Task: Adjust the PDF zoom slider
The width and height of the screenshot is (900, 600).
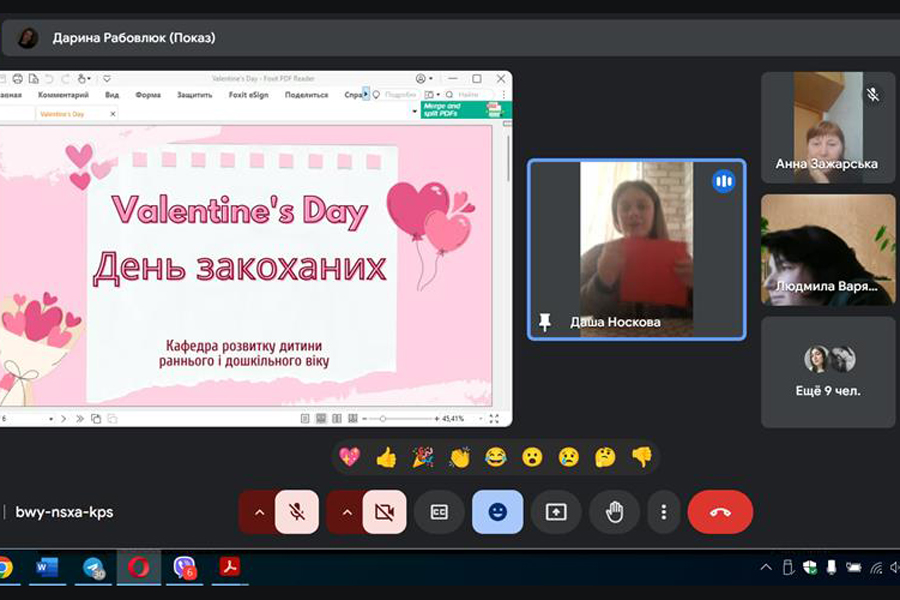Action: [383, 418]
